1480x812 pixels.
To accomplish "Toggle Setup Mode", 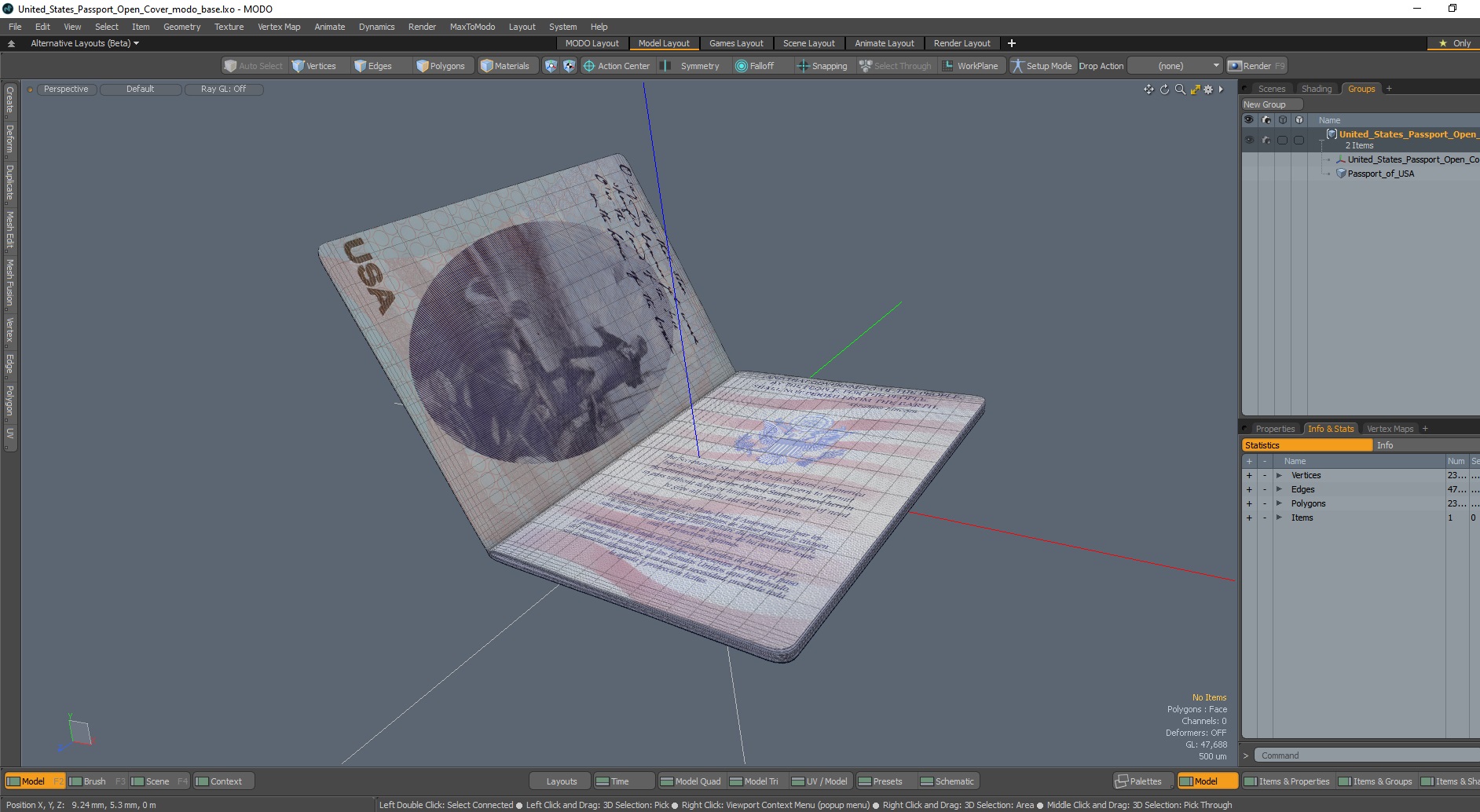I will 1042,66.
